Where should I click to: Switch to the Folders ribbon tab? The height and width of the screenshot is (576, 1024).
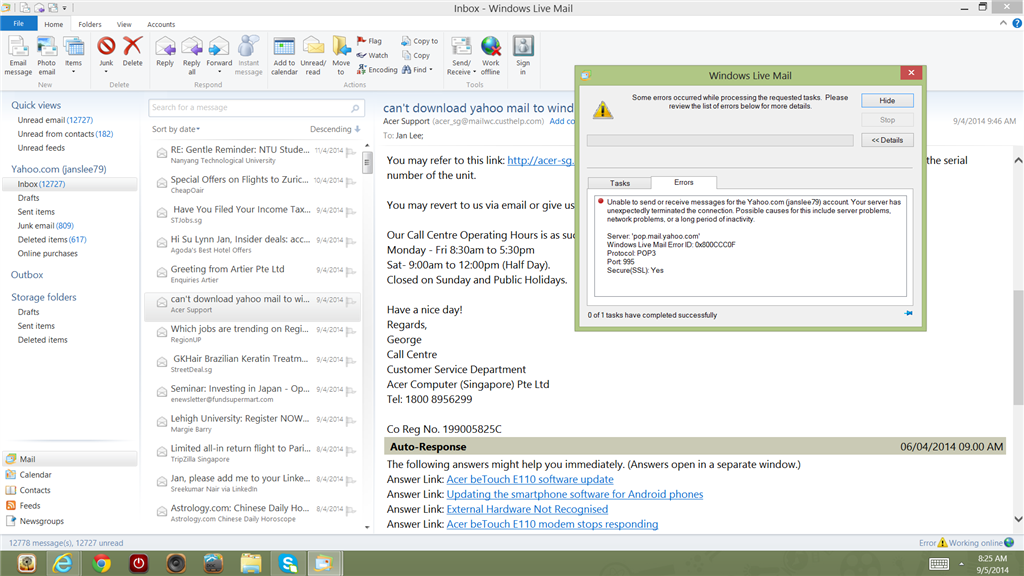tap(89, 24)
